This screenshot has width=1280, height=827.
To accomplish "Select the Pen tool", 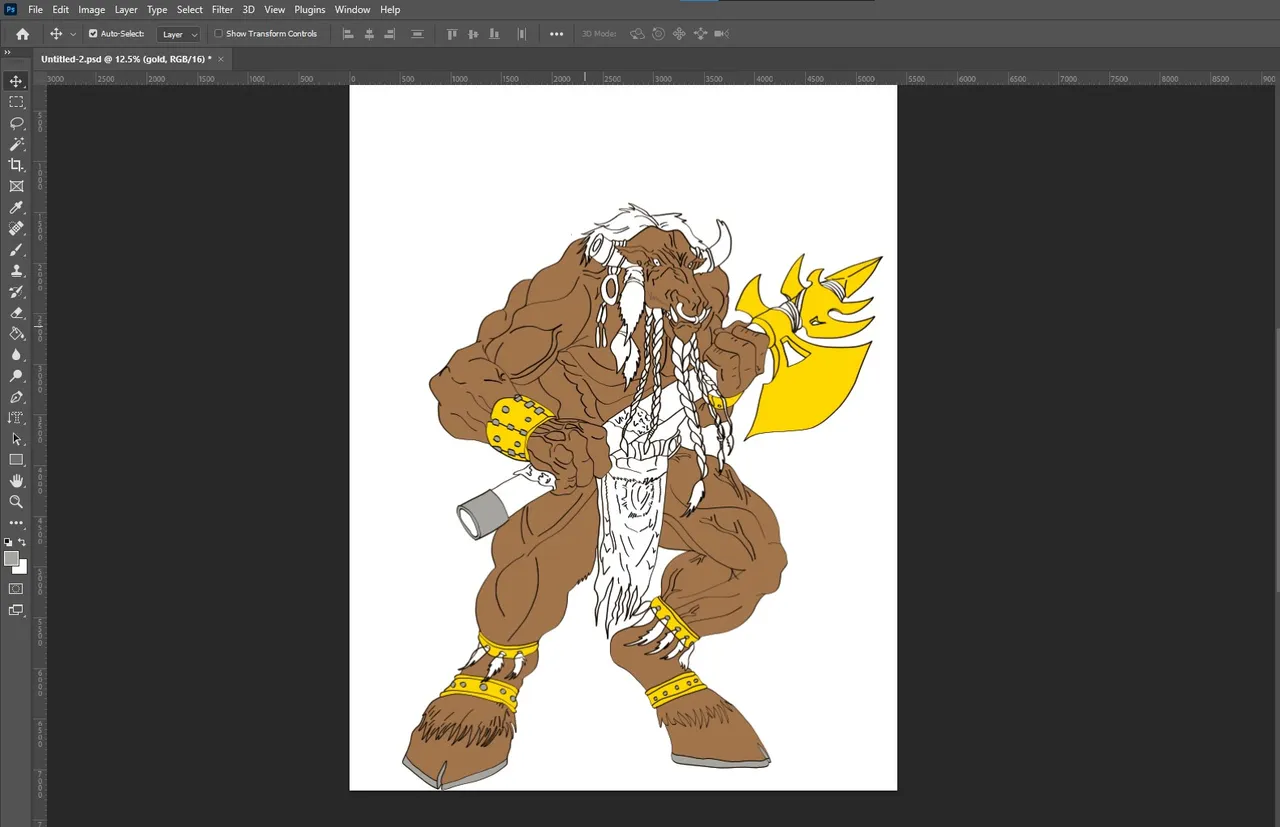I will [16, 397].
